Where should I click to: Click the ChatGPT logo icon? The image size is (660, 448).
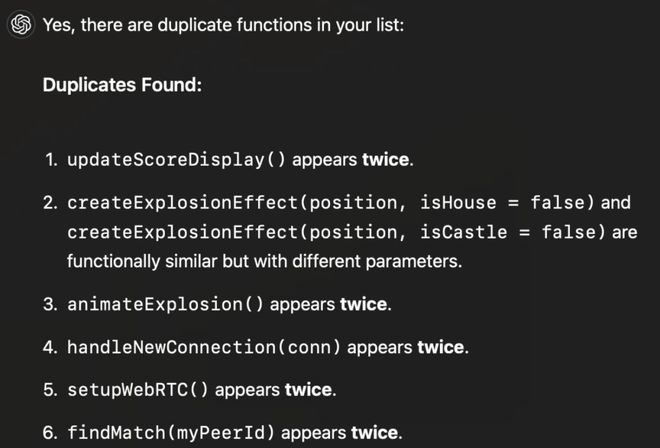click(20, 25)
